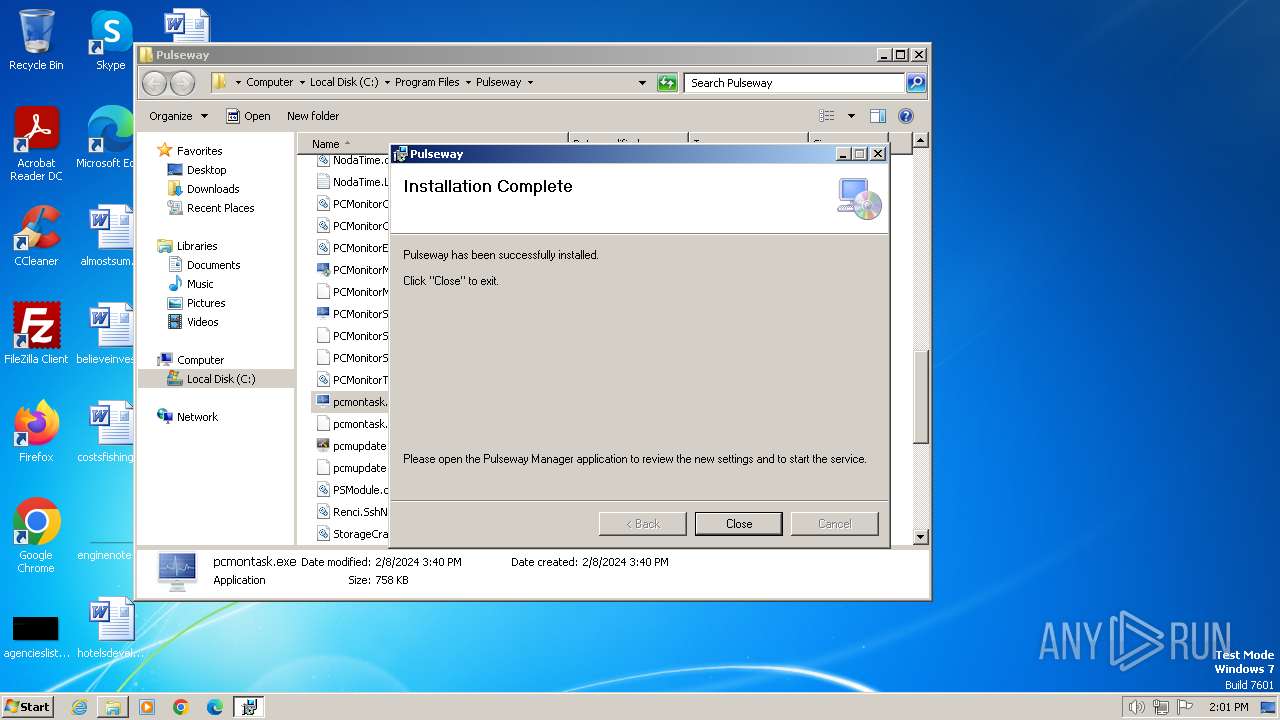The height and width of the screenshot is (720, 1280).
Task: Click the Search Pulseway field
Action: pyautogui.click(x=795, y=83)
